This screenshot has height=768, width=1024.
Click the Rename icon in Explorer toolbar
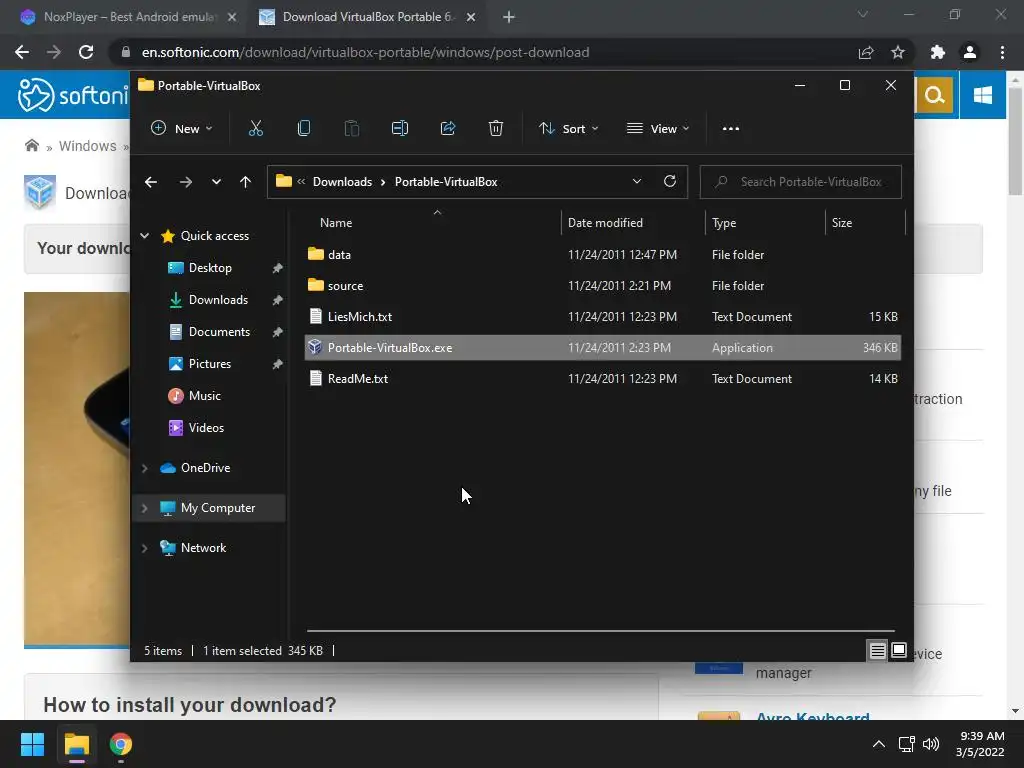click(x=400, y=129)
